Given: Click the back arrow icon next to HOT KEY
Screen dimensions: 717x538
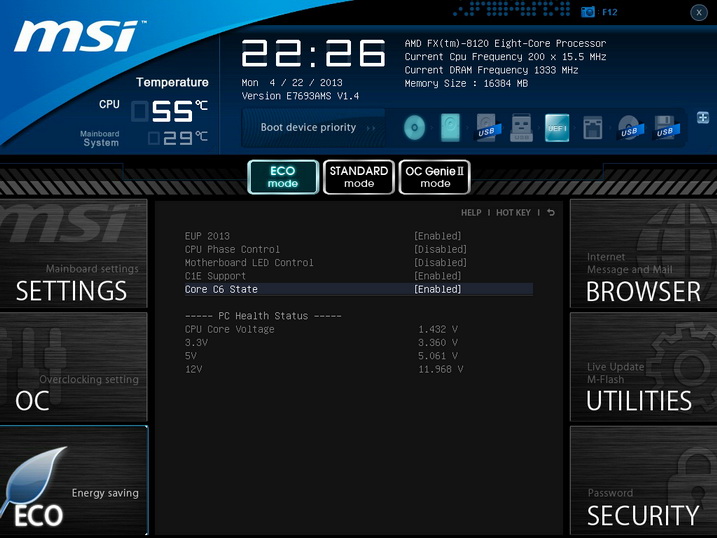Looking at the screenshot, I should (551, 213).
